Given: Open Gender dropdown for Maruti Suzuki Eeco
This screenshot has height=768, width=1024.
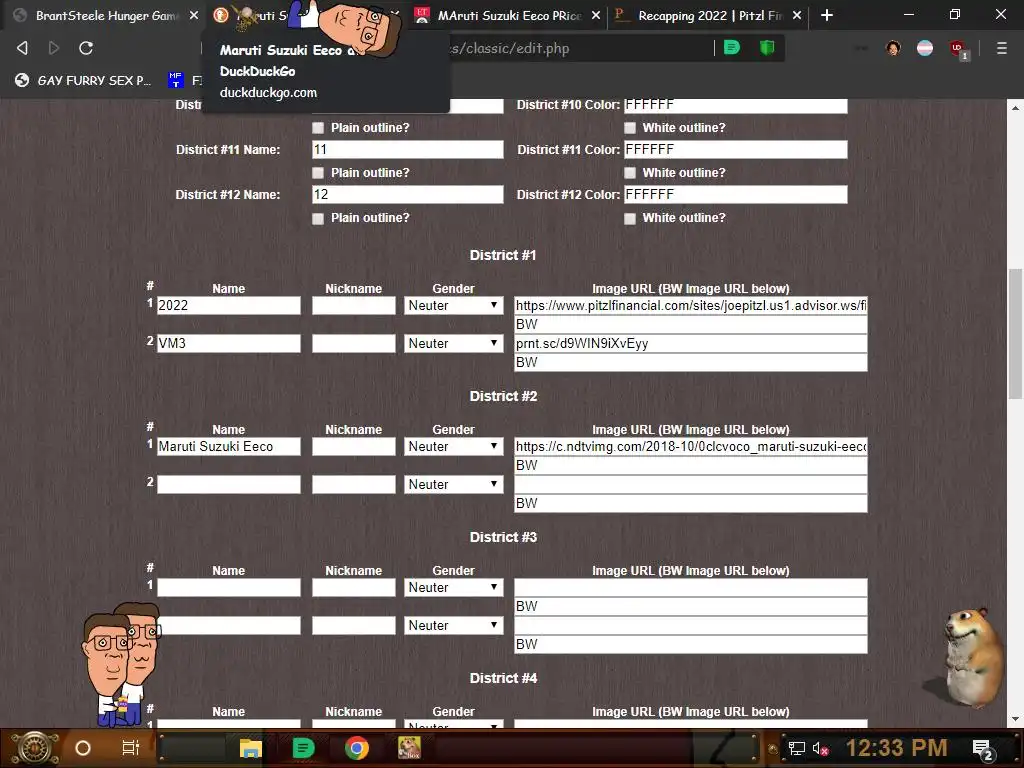Looking at the screenshot, I should (453, 447).
